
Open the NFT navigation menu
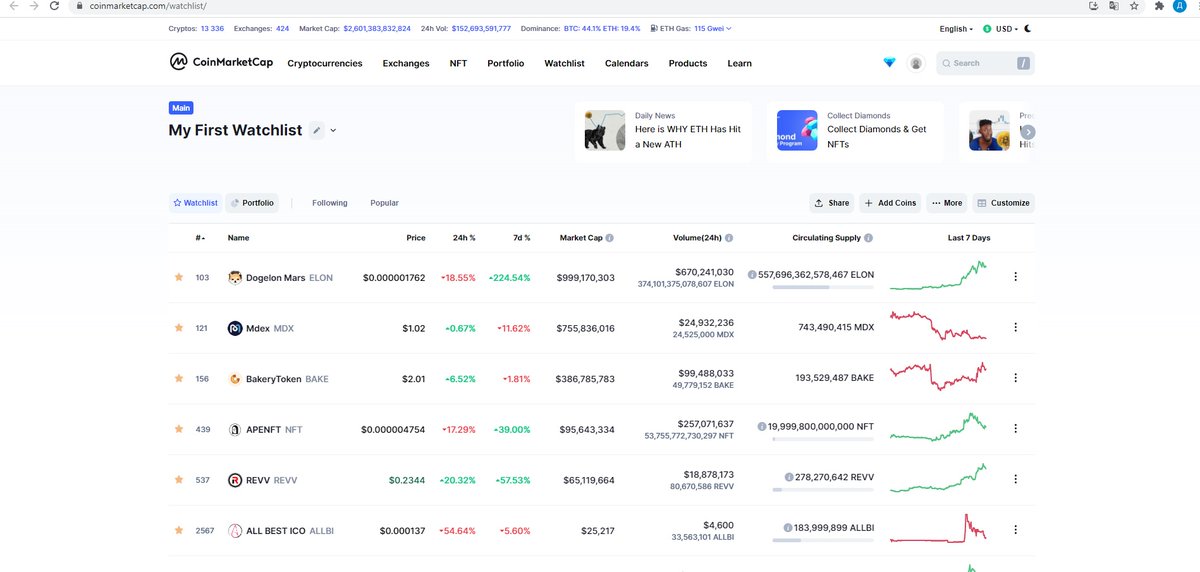pos(458,63)
